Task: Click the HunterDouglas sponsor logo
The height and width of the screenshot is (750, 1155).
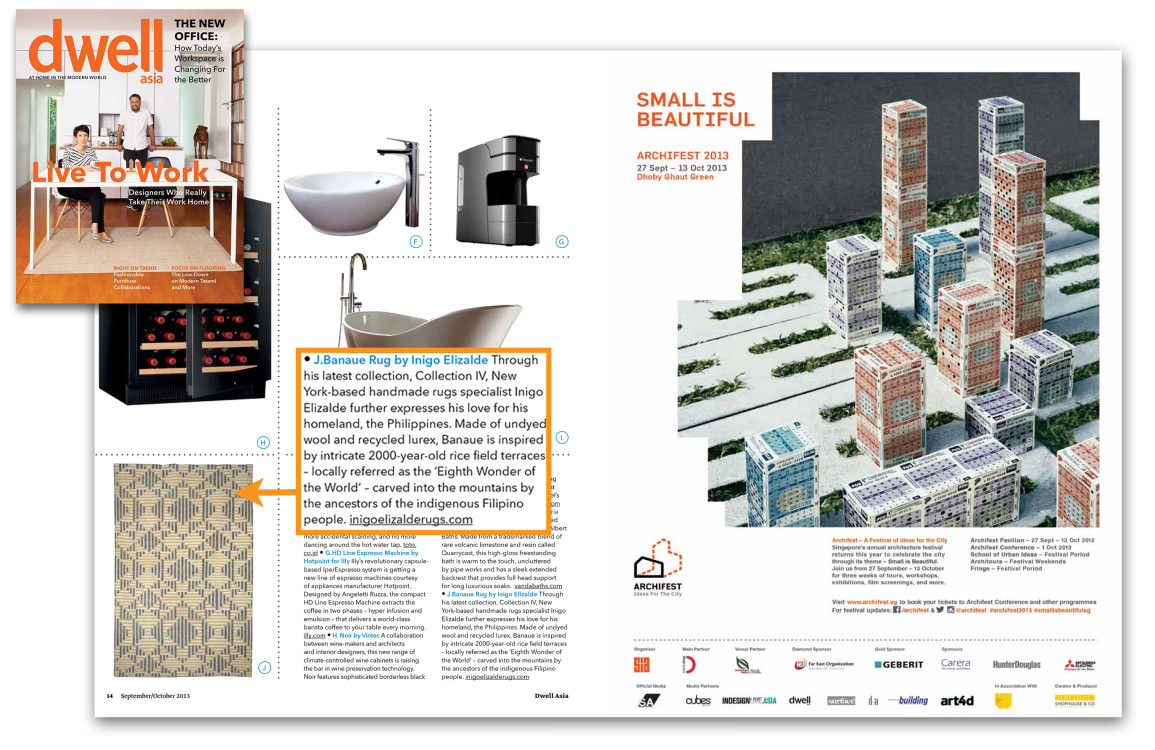Action: pyautogui.click(x=1016, y=664)
